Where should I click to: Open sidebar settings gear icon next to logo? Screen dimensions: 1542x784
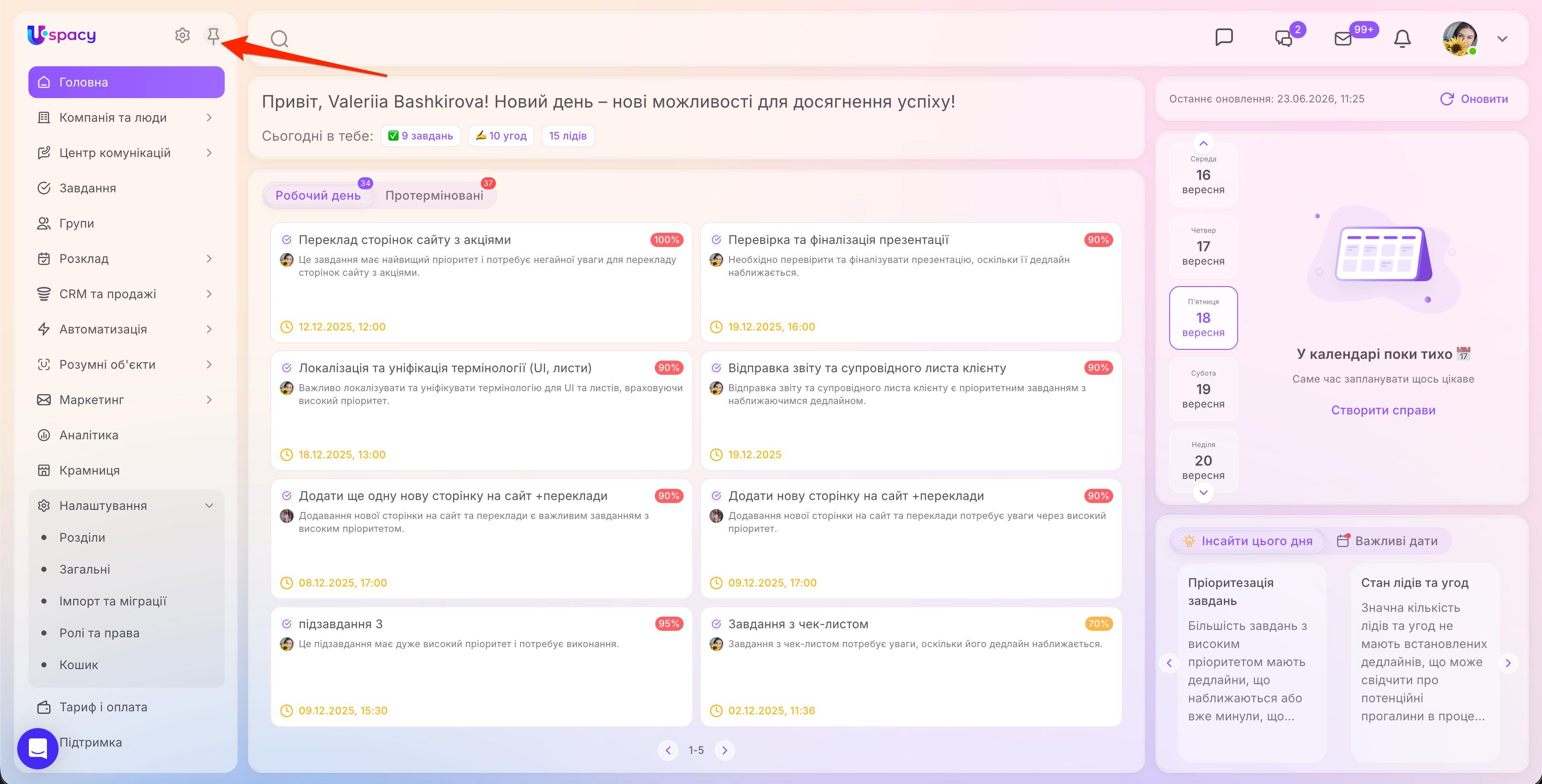click(x=183, y=35)
